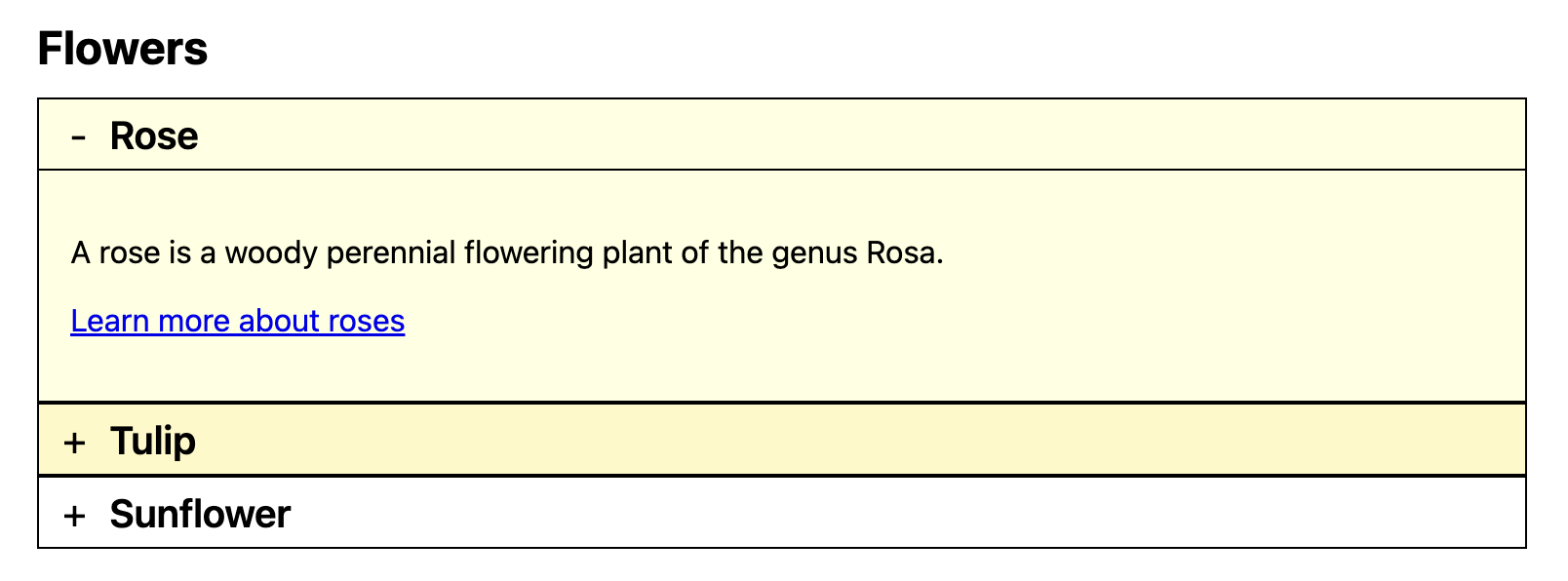This screenshot has width=1568, height=581.
Task: Click the word "roses" in the link
Action: tap(366, 321)
